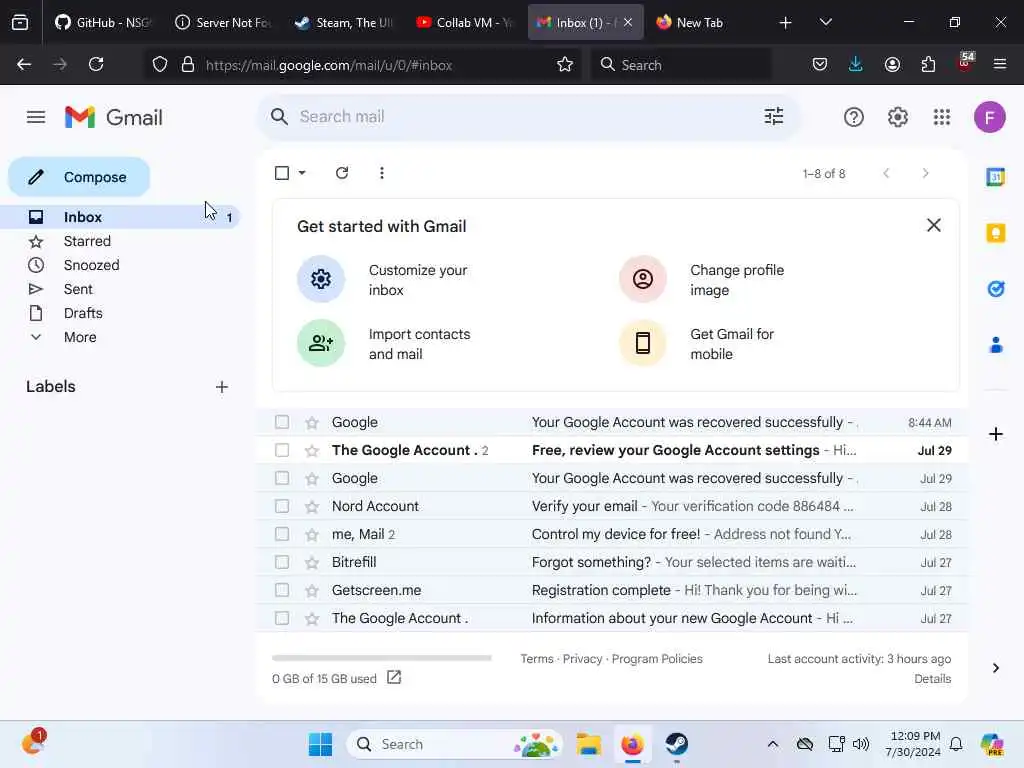This screenshot has height=768, width=1024.
Task: Compose a new email
Action: point(79,177)
